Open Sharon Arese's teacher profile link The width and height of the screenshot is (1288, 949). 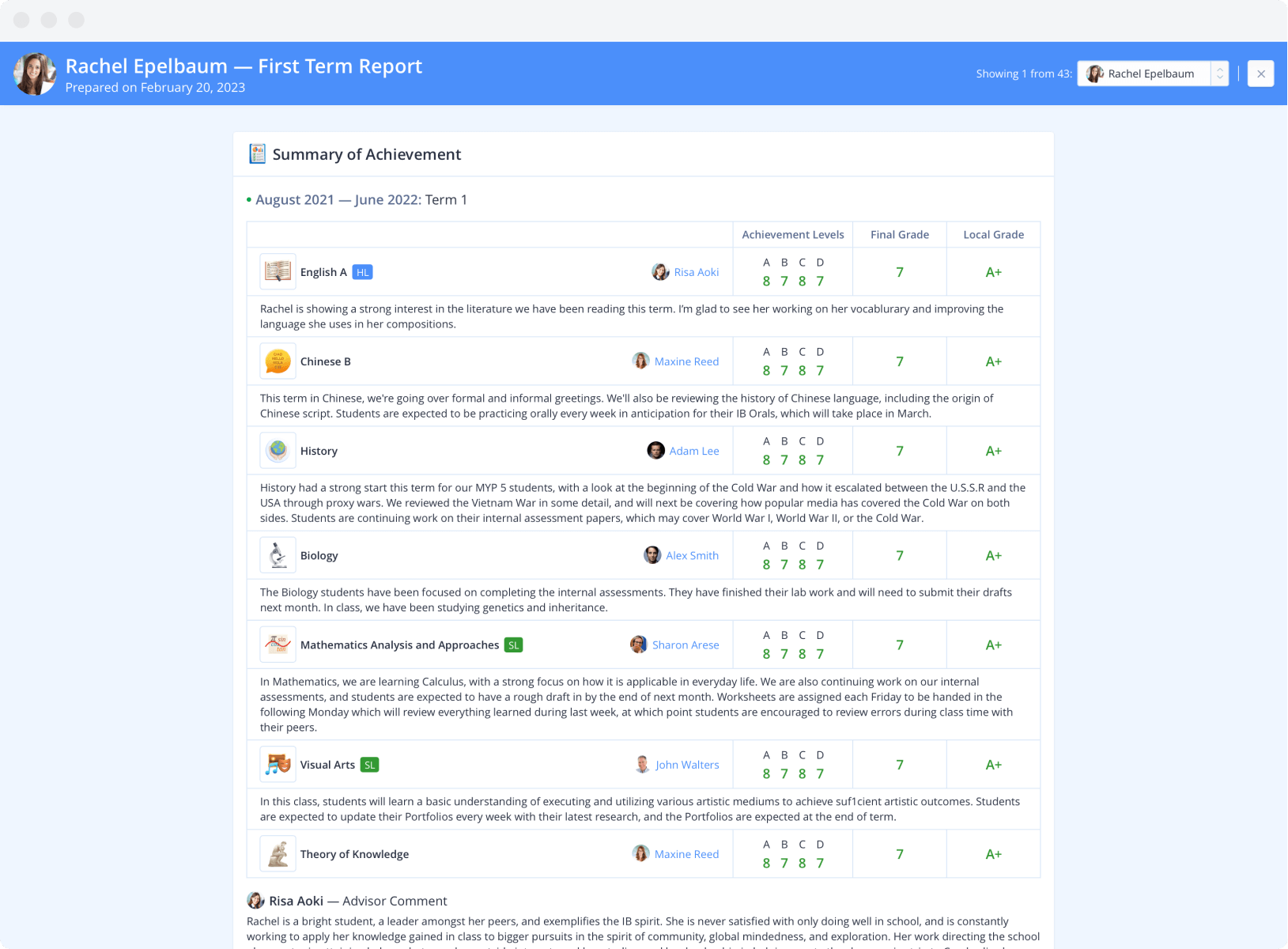(685, 645)
